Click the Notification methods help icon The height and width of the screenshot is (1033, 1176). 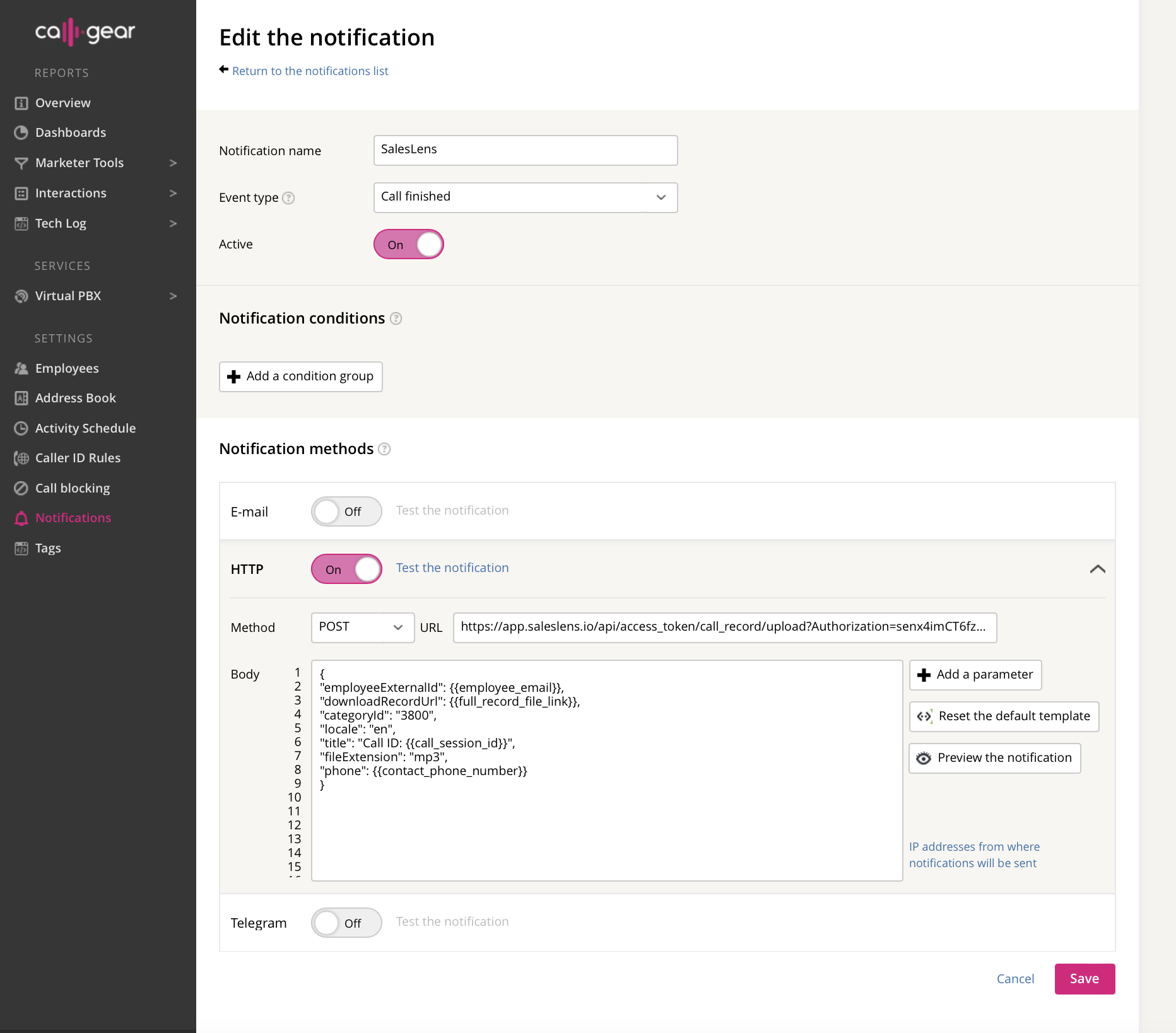384,449
